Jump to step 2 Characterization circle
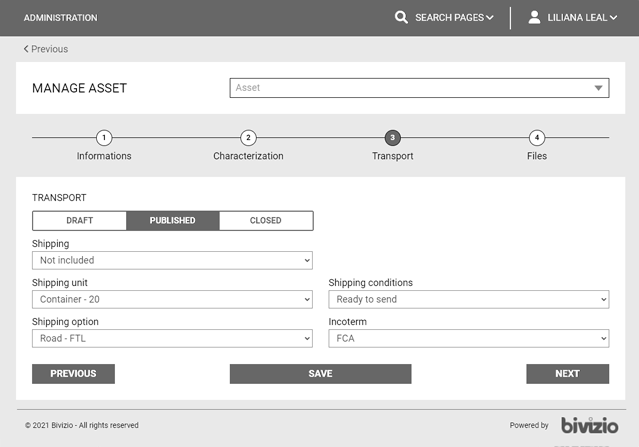 [248, 138]
